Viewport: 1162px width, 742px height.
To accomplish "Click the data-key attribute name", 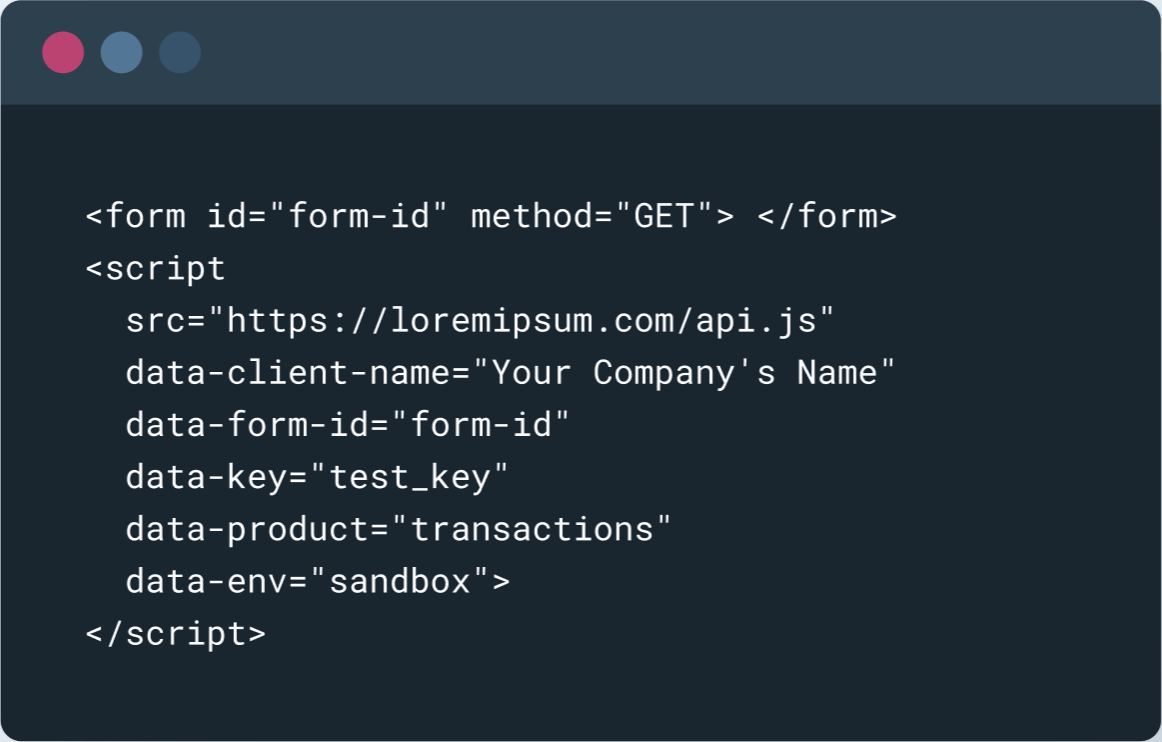I will coord(206,477).
